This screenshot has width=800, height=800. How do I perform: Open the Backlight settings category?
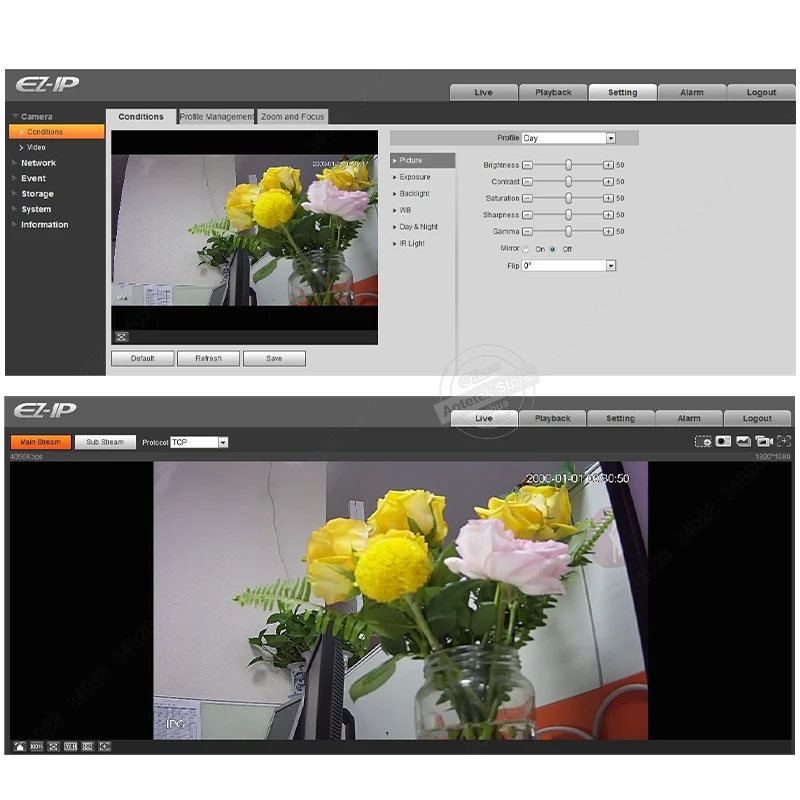[x=414, y=194]
